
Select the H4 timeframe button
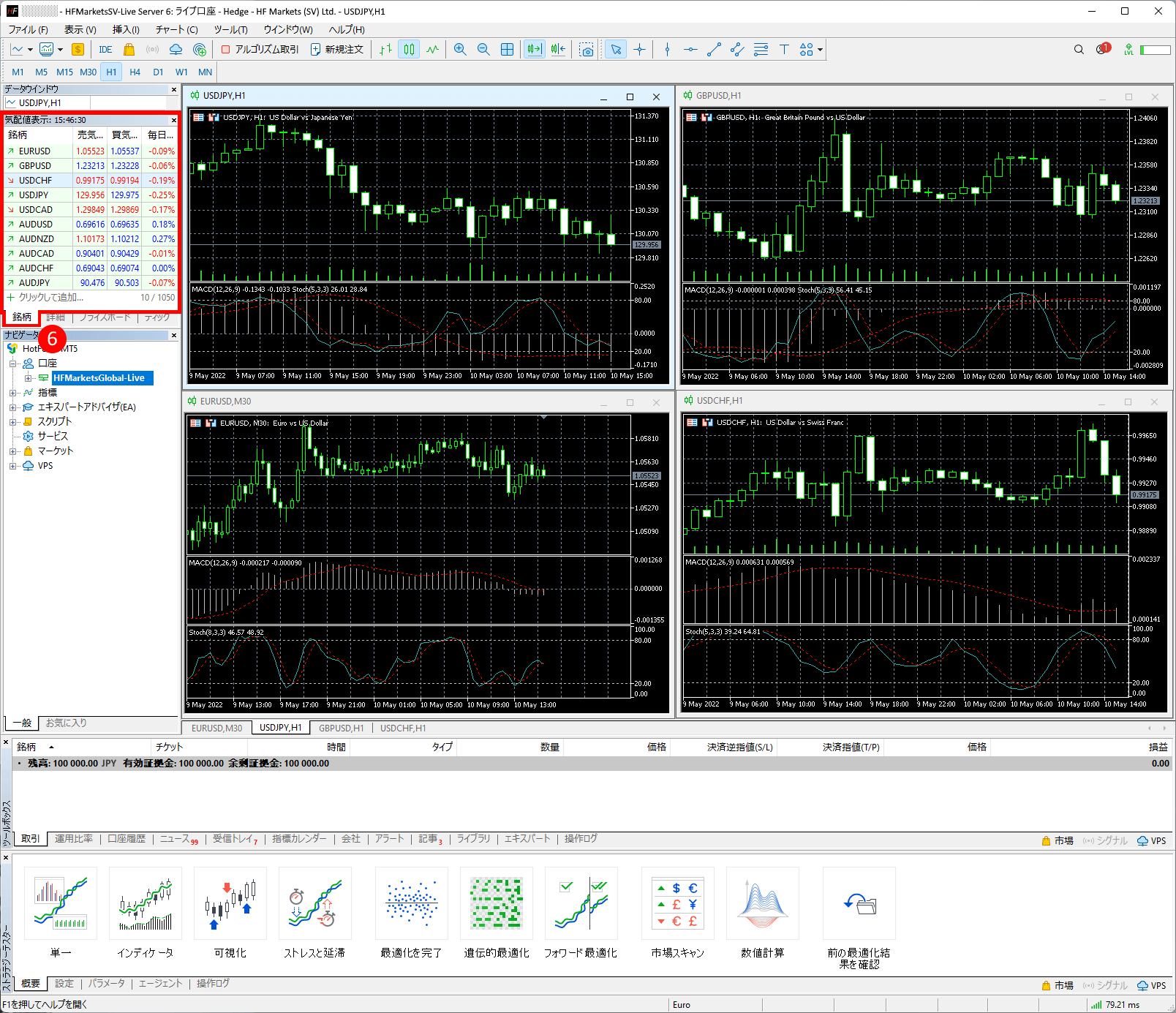[135, 72]
